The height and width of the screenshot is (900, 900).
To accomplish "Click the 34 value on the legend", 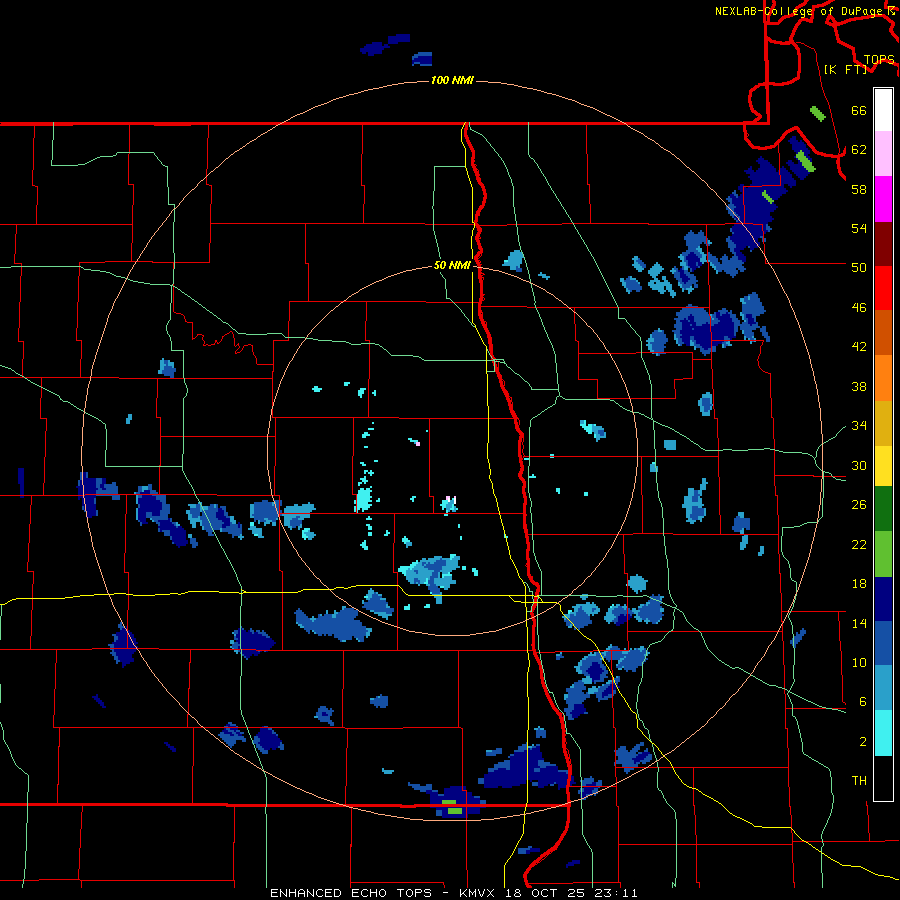I will (859, 425).
